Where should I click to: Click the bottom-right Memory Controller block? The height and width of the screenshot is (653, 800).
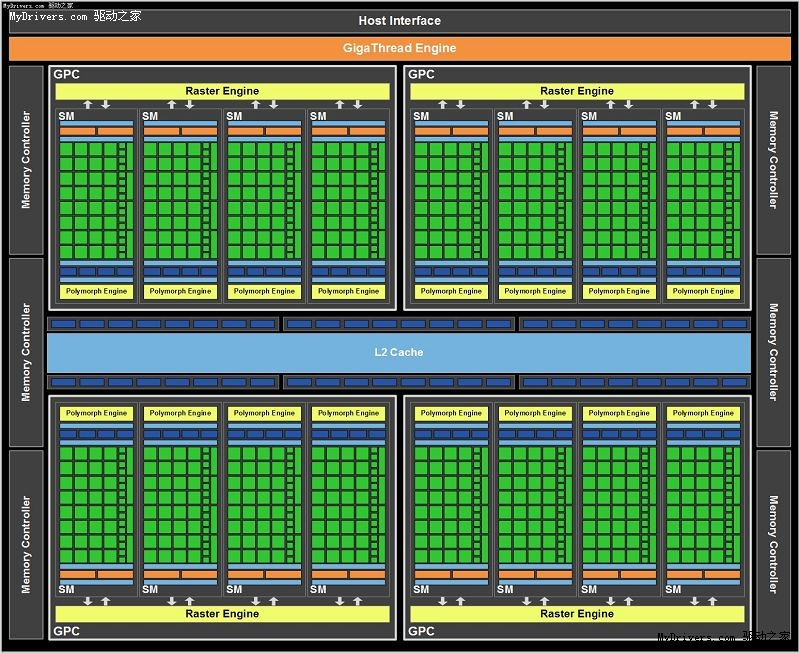[x=773, y=544]
